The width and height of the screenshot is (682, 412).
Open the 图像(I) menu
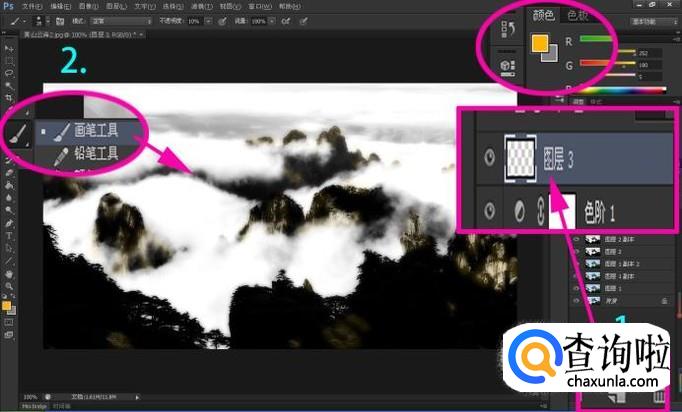88,6
